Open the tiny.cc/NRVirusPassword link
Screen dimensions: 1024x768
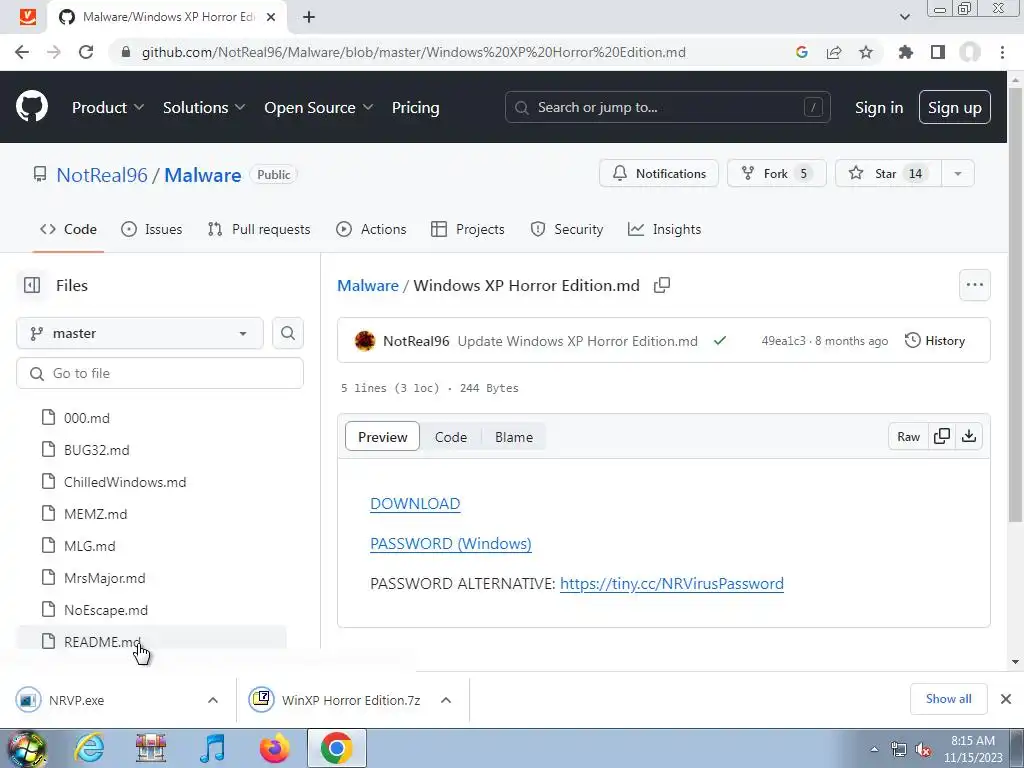[672, 583]
